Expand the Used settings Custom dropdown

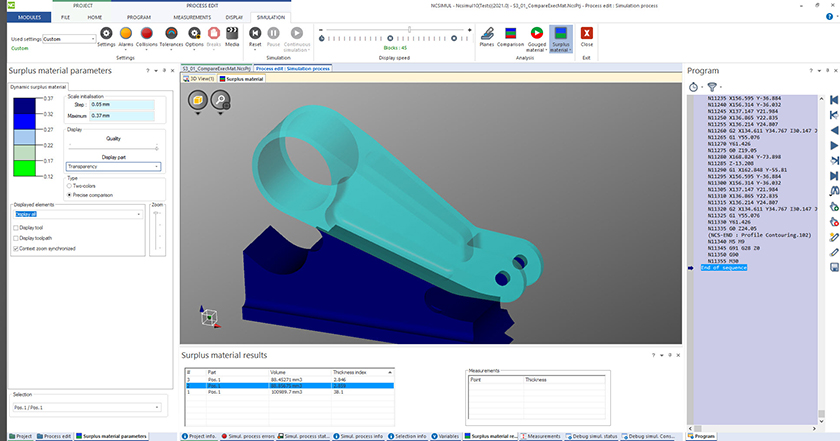pyautogui.click(x=70, y=39)
